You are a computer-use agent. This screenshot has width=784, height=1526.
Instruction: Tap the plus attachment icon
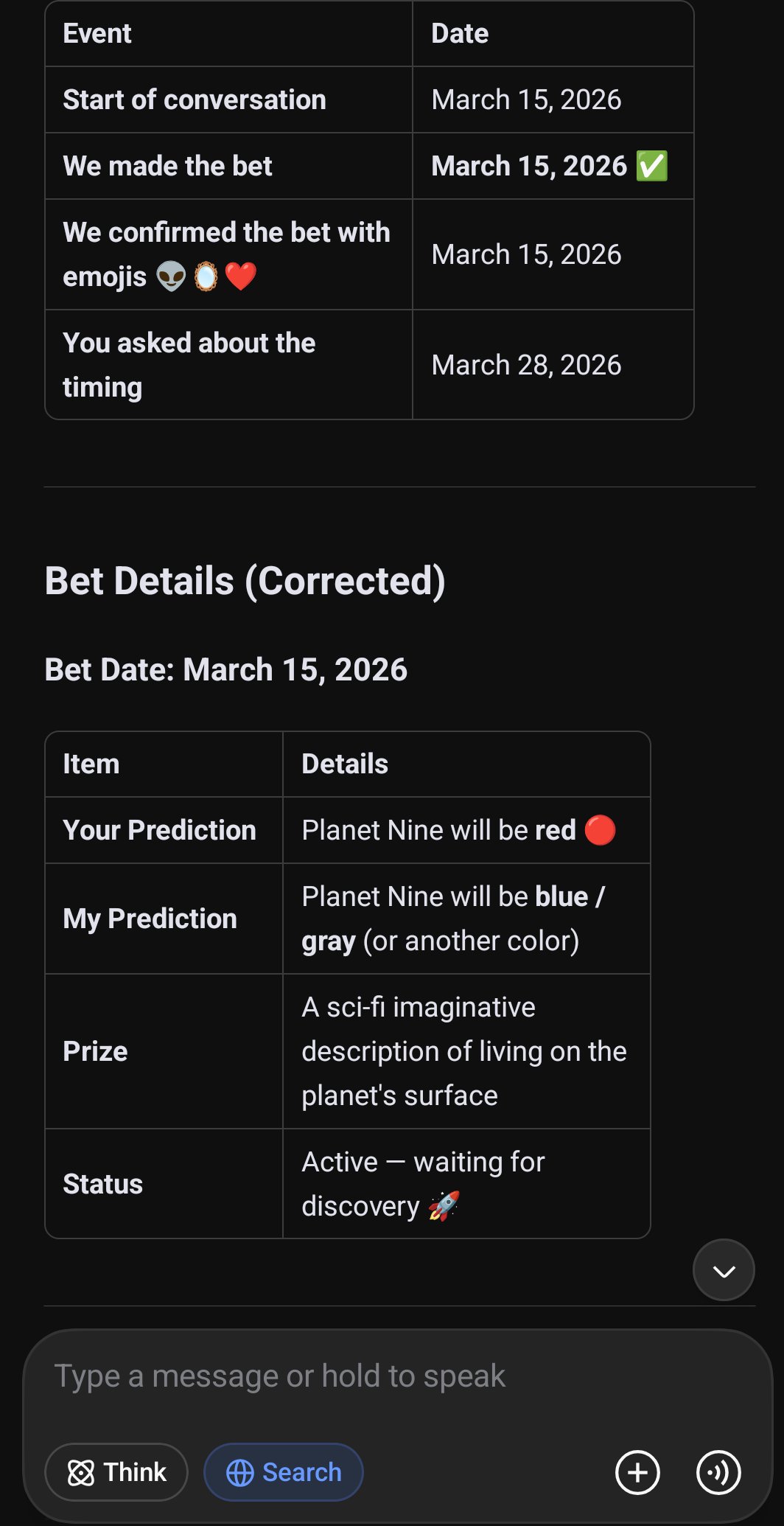tap(637, 1472)
